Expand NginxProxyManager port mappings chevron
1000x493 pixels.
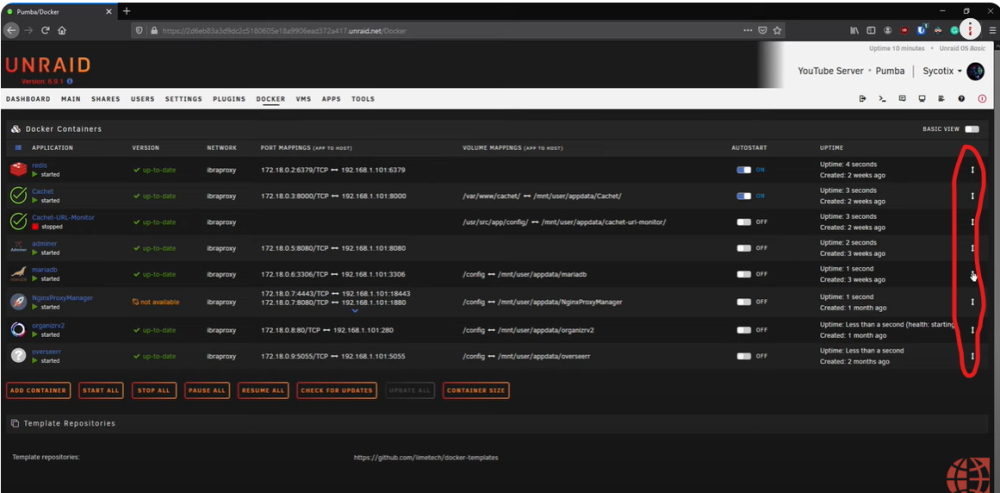tap(355, 311)
